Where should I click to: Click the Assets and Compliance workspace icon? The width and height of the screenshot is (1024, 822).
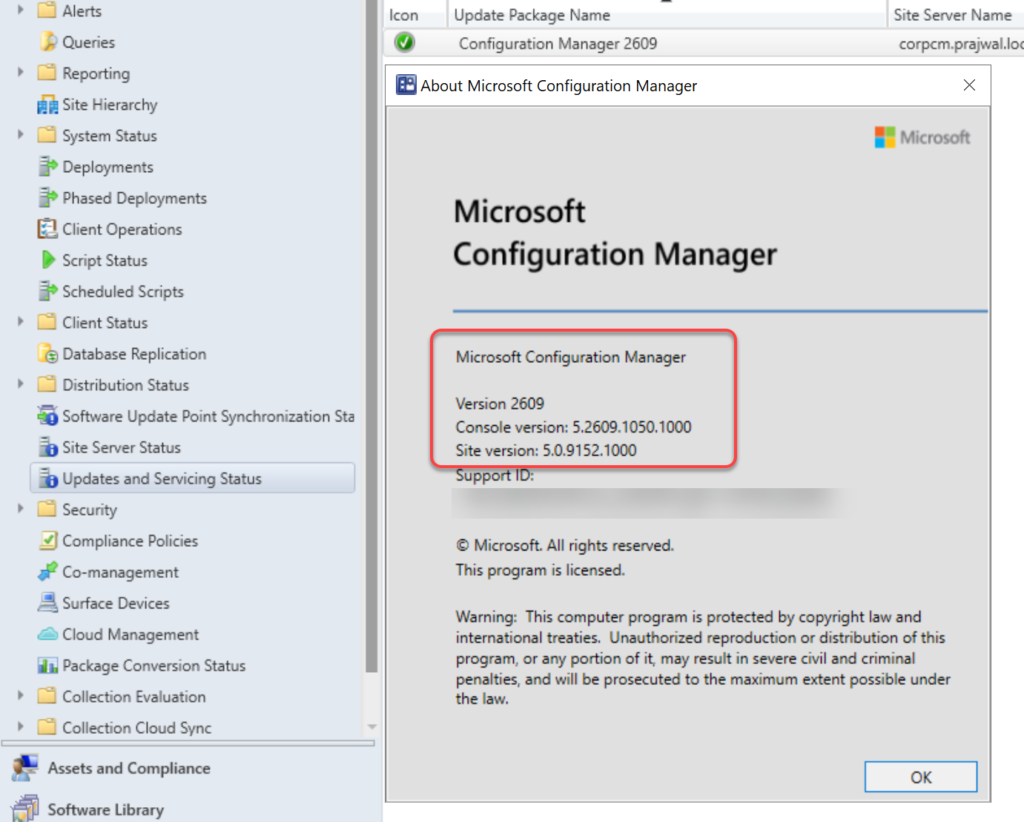(25, 768)
